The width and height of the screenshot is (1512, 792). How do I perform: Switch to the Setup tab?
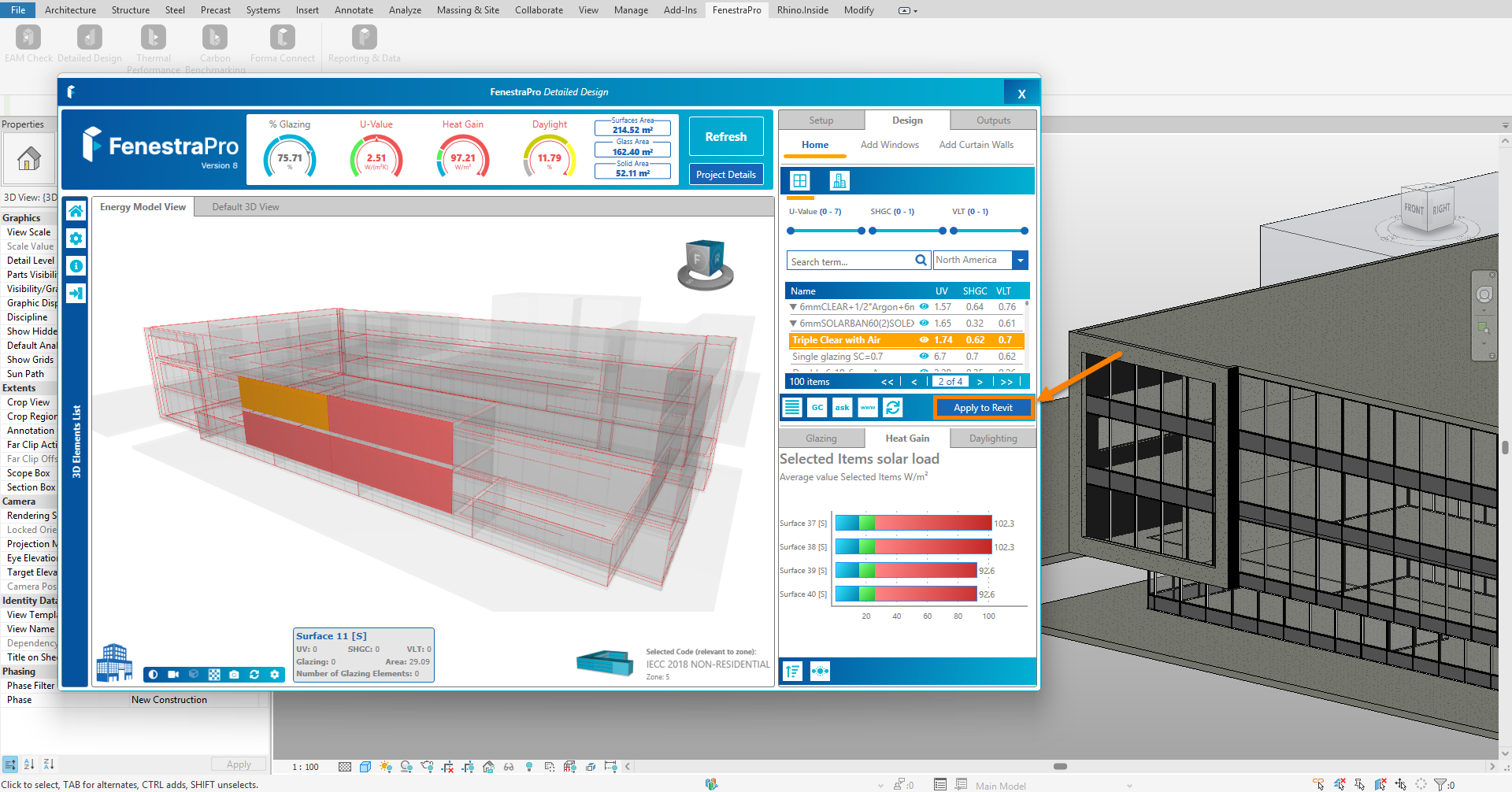(821, 120)
